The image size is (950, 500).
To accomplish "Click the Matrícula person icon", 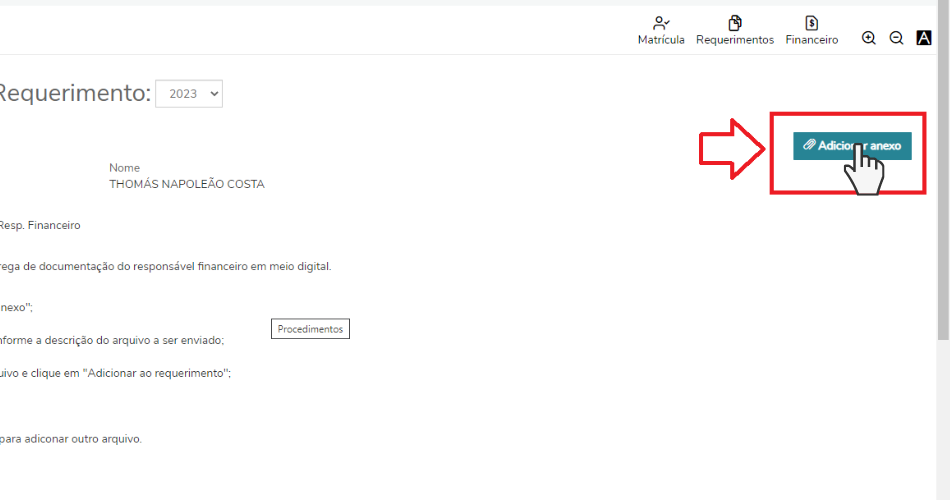I will pos(660,23).
